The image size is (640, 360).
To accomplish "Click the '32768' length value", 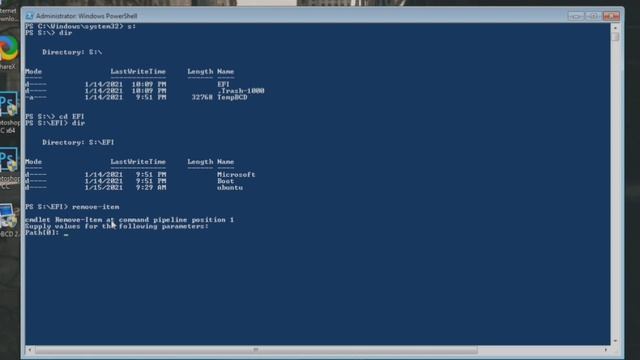I will tap(202, 98).
